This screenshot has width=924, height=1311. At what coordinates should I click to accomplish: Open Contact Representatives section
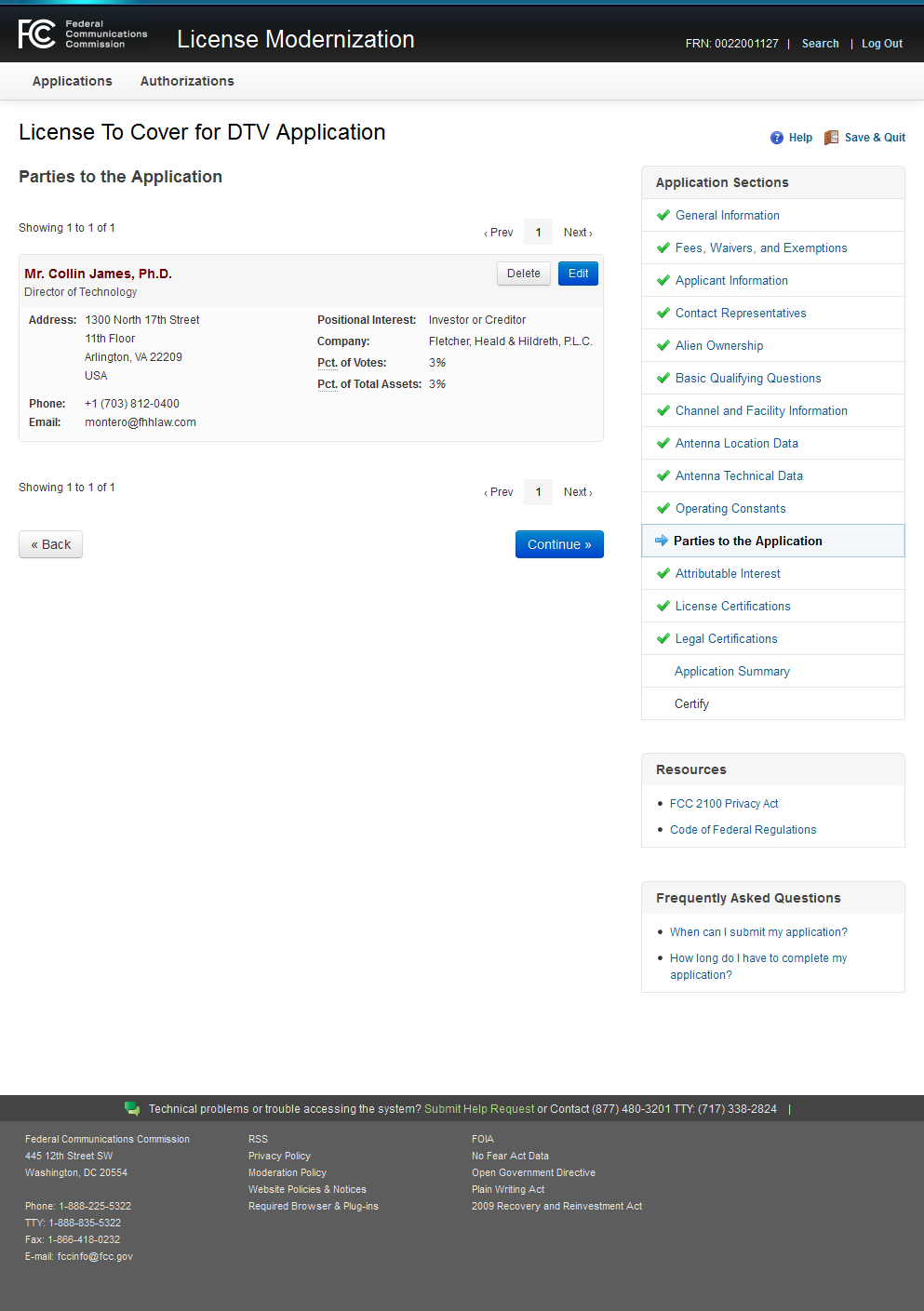point(741,313)
